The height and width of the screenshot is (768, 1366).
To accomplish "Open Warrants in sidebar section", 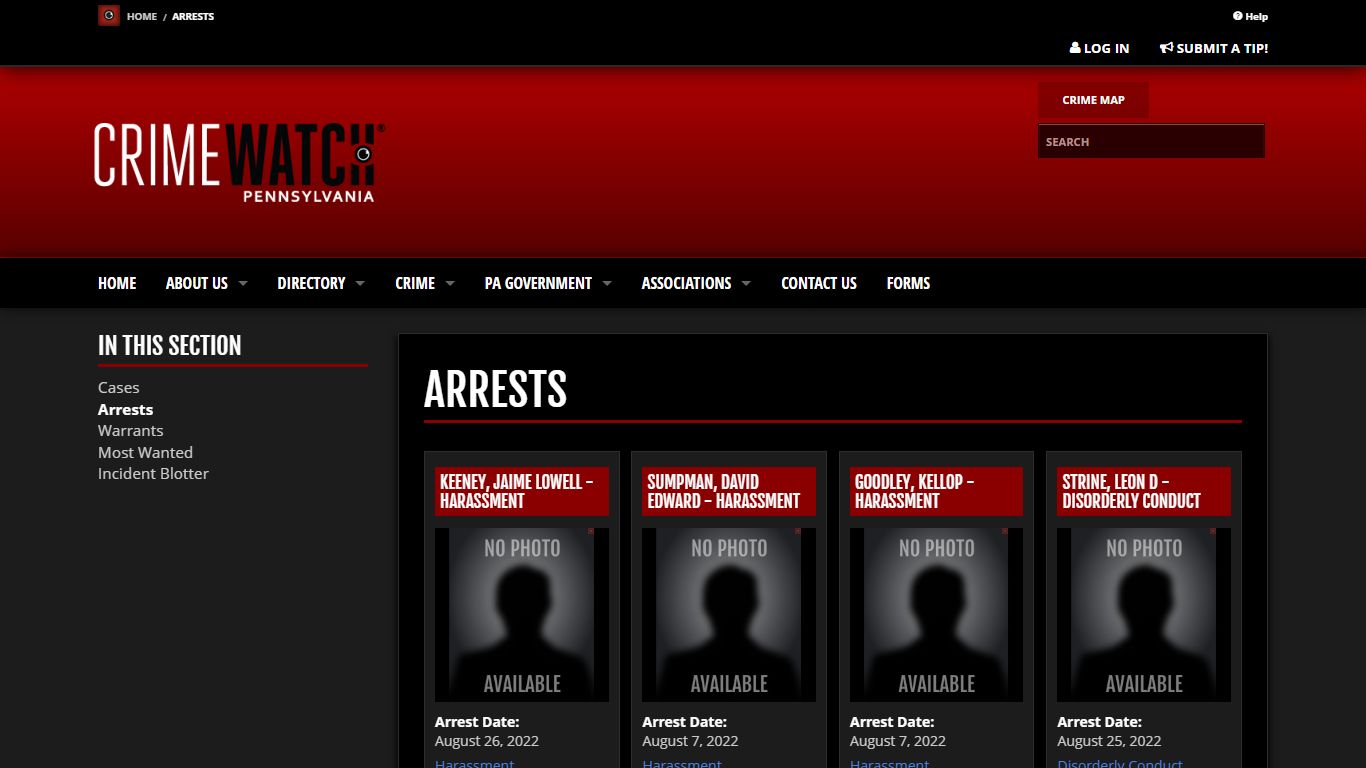I will [x=130, y=431].
